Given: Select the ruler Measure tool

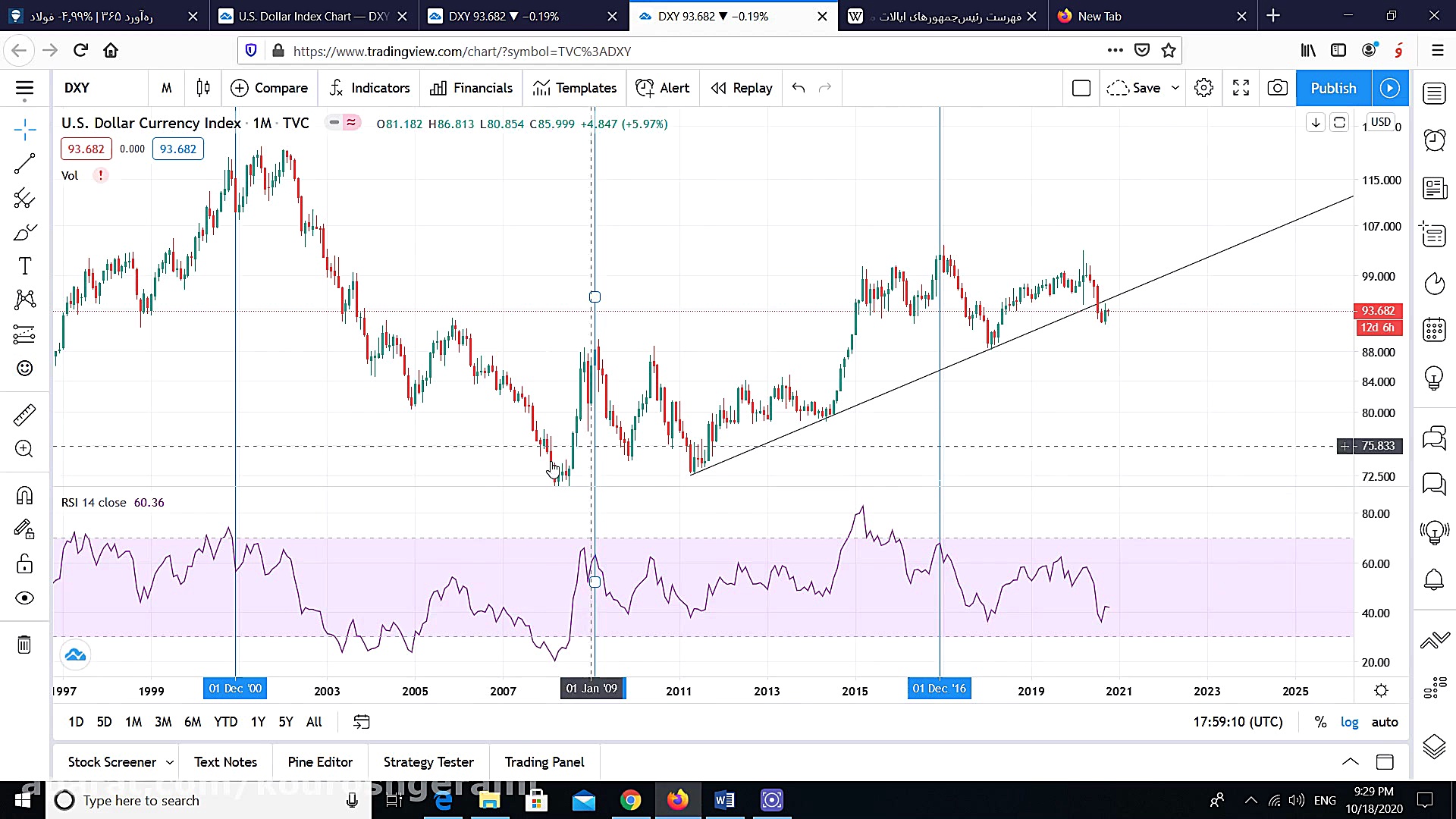Looking at the screenshot, I should tap(24, 415).
